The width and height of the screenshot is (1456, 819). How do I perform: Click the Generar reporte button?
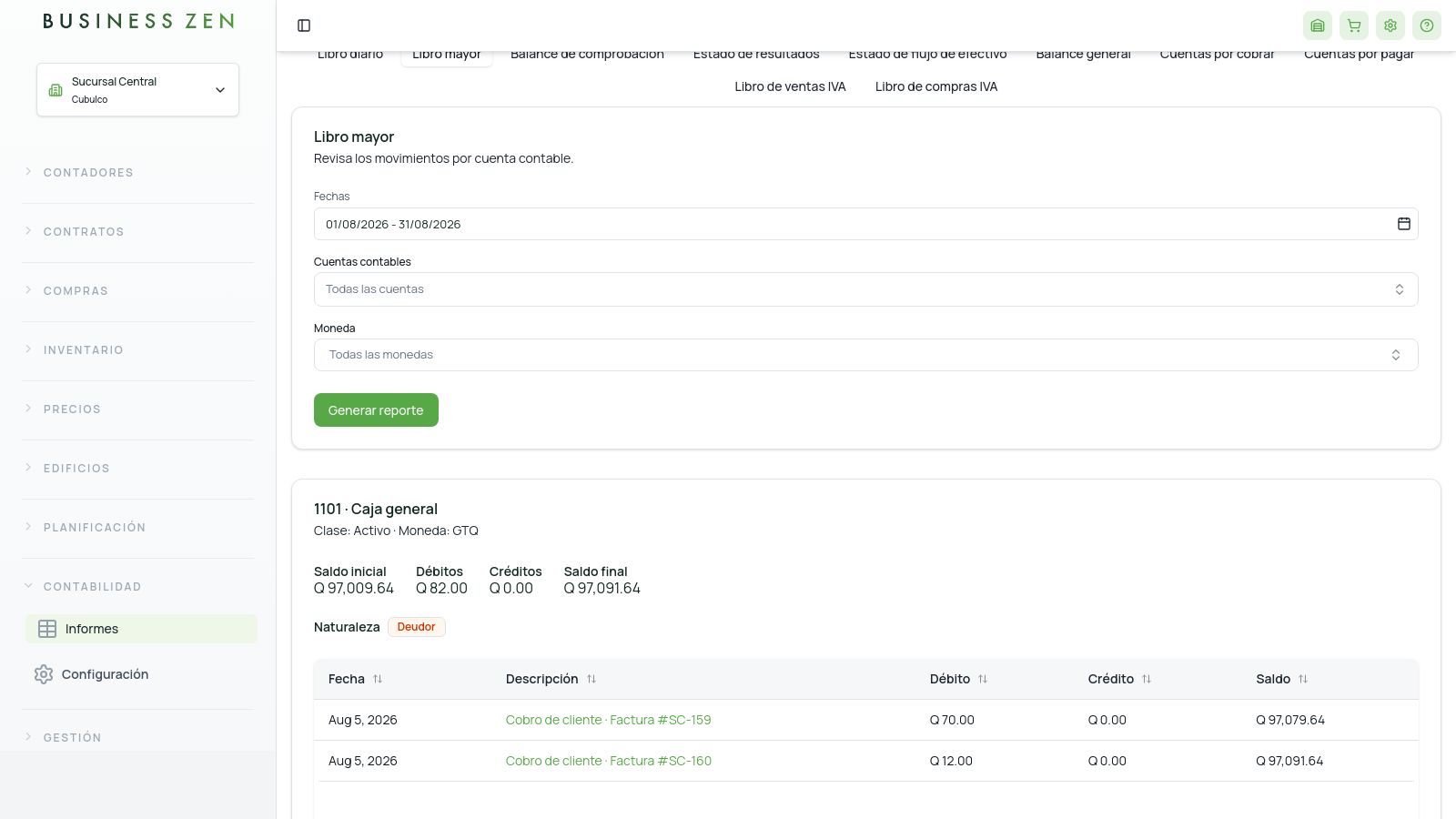click(x=376, y=409)
